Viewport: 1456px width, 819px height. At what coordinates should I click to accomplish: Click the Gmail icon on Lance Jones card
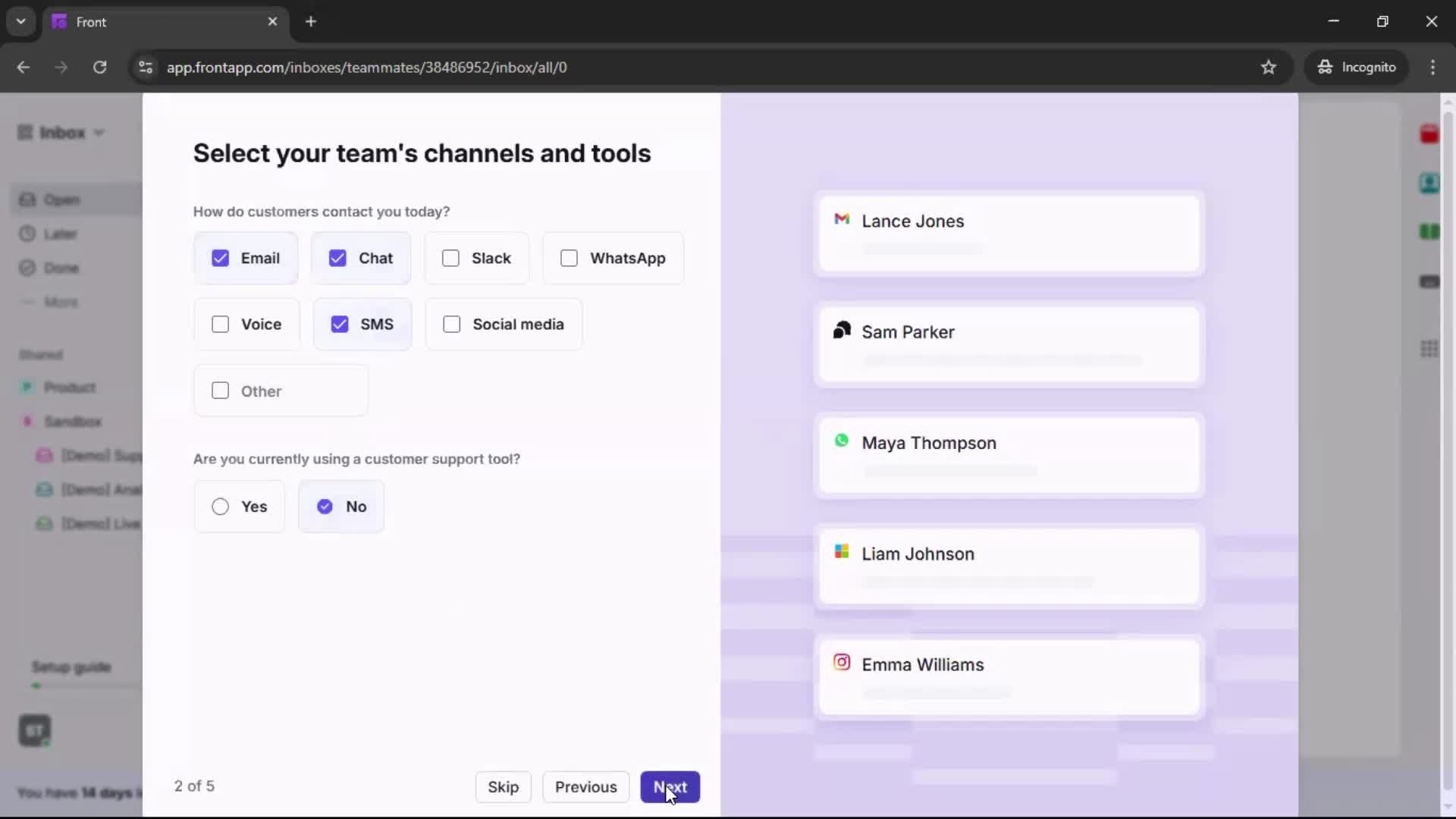(x=842, y=219)
